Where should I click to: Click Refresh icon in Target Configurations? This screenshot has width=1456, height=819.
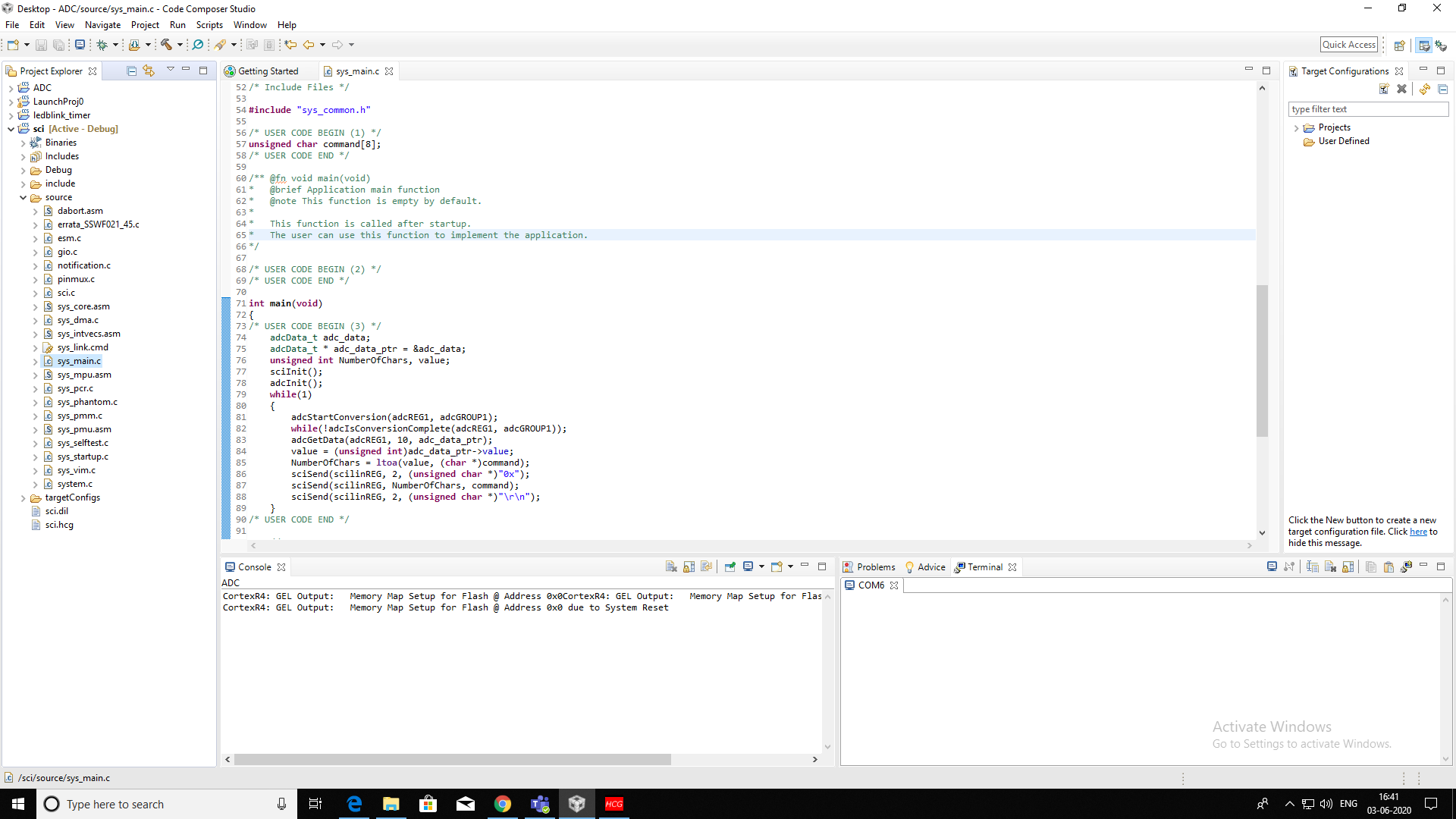click(1425, 89)
